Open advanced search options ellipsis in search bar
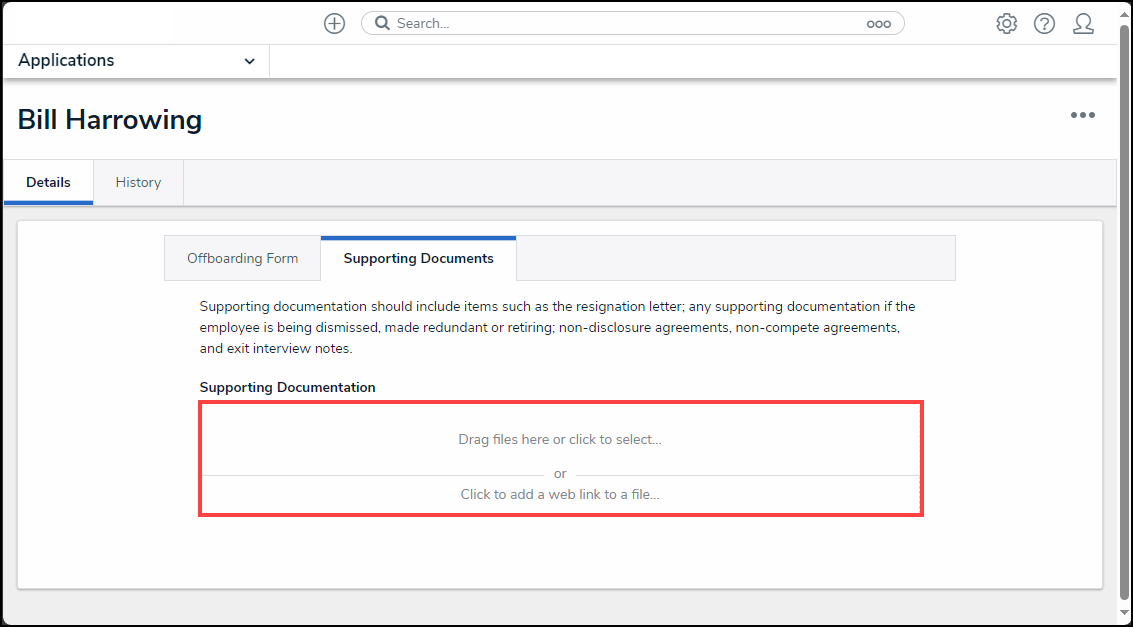The width and height of the screenshot is (1133, 627). click(x=878, y=24)
